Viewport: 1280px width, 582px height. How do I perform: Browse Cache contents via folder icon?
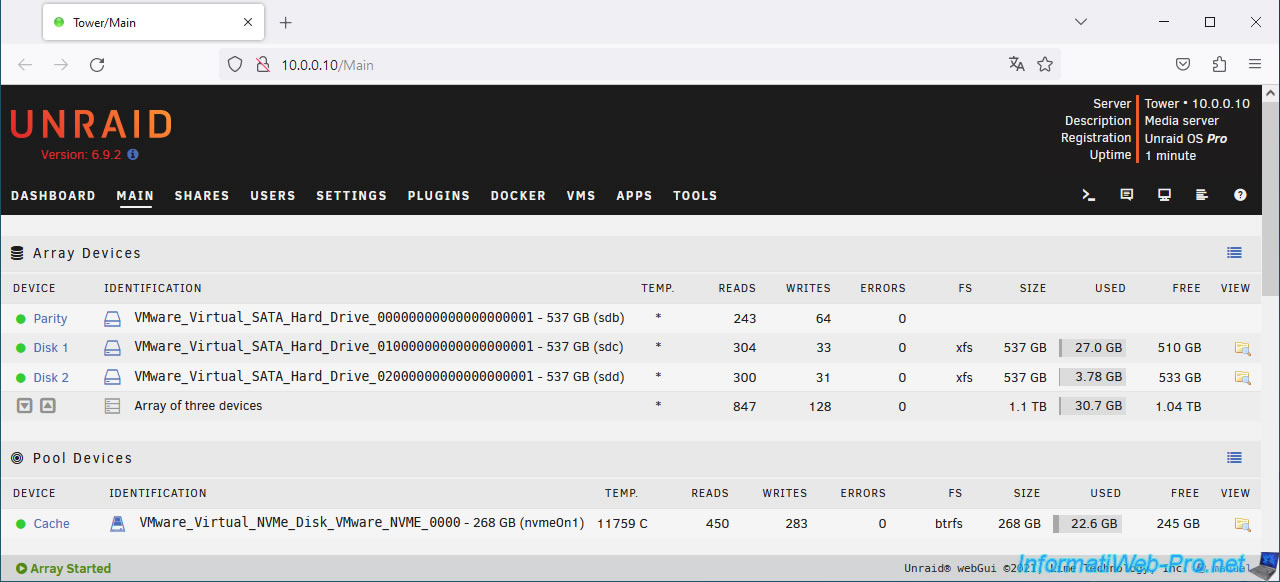[1242, 524]
